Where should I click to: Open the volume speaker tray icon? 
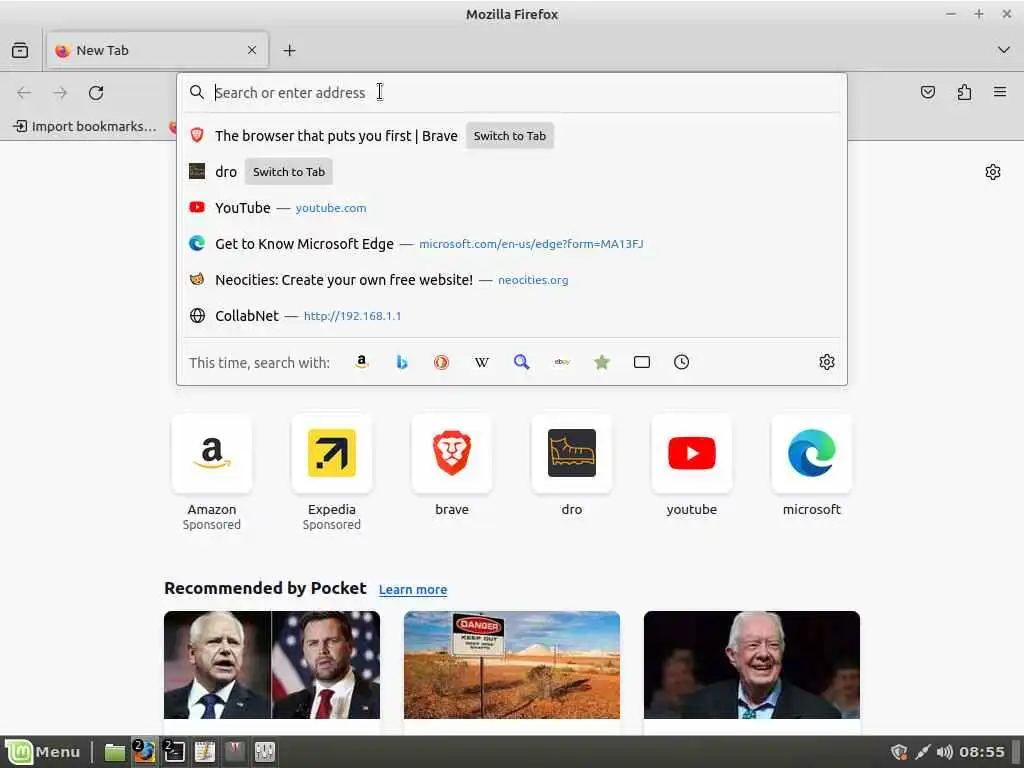click(x=944, y=752)
